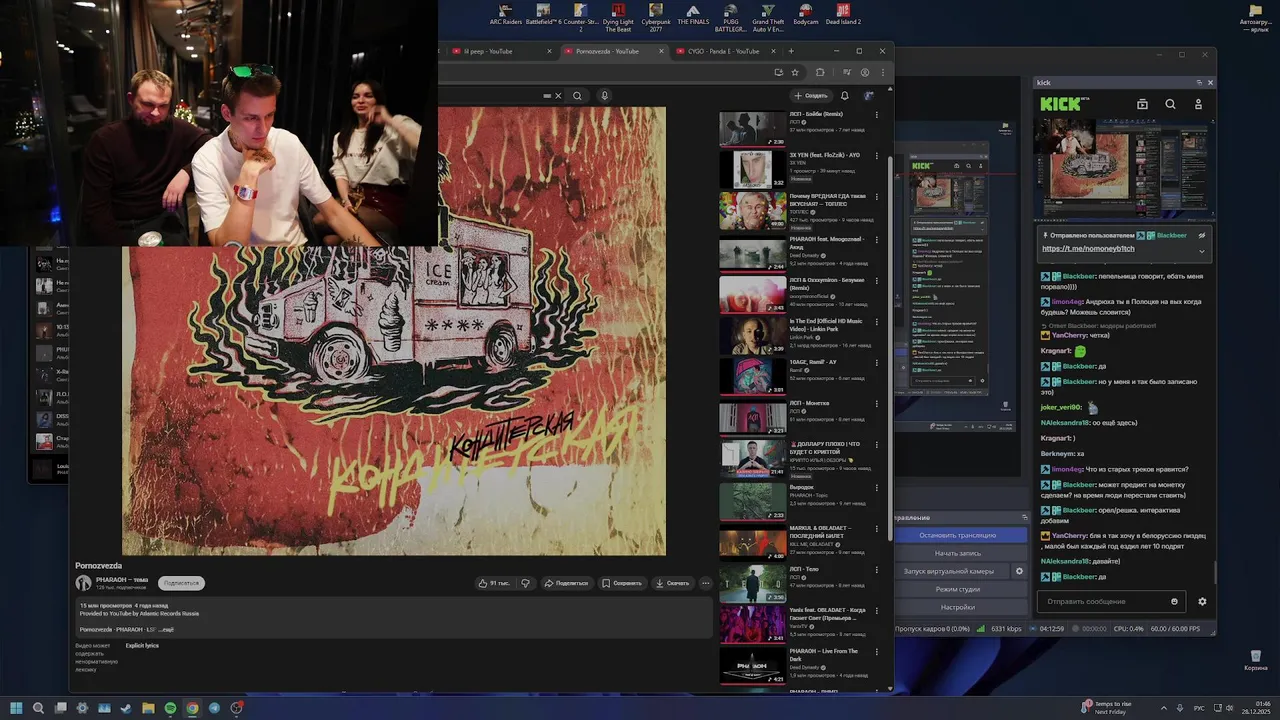This screenshot has width=1280, height=720.
Task: Click the Создать create button
Action: (811, 96)
